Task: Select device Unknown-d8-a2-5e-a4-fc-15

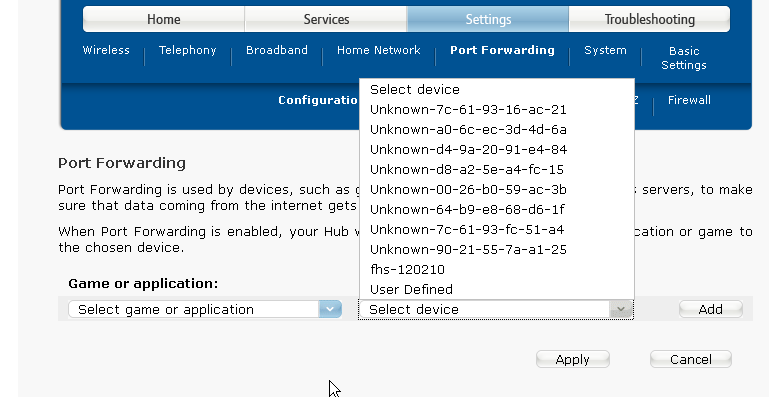Action: coord(497,169)
